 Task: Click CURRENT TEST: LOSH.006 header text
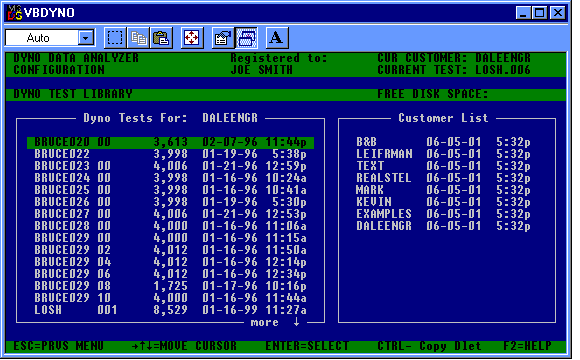454,70
